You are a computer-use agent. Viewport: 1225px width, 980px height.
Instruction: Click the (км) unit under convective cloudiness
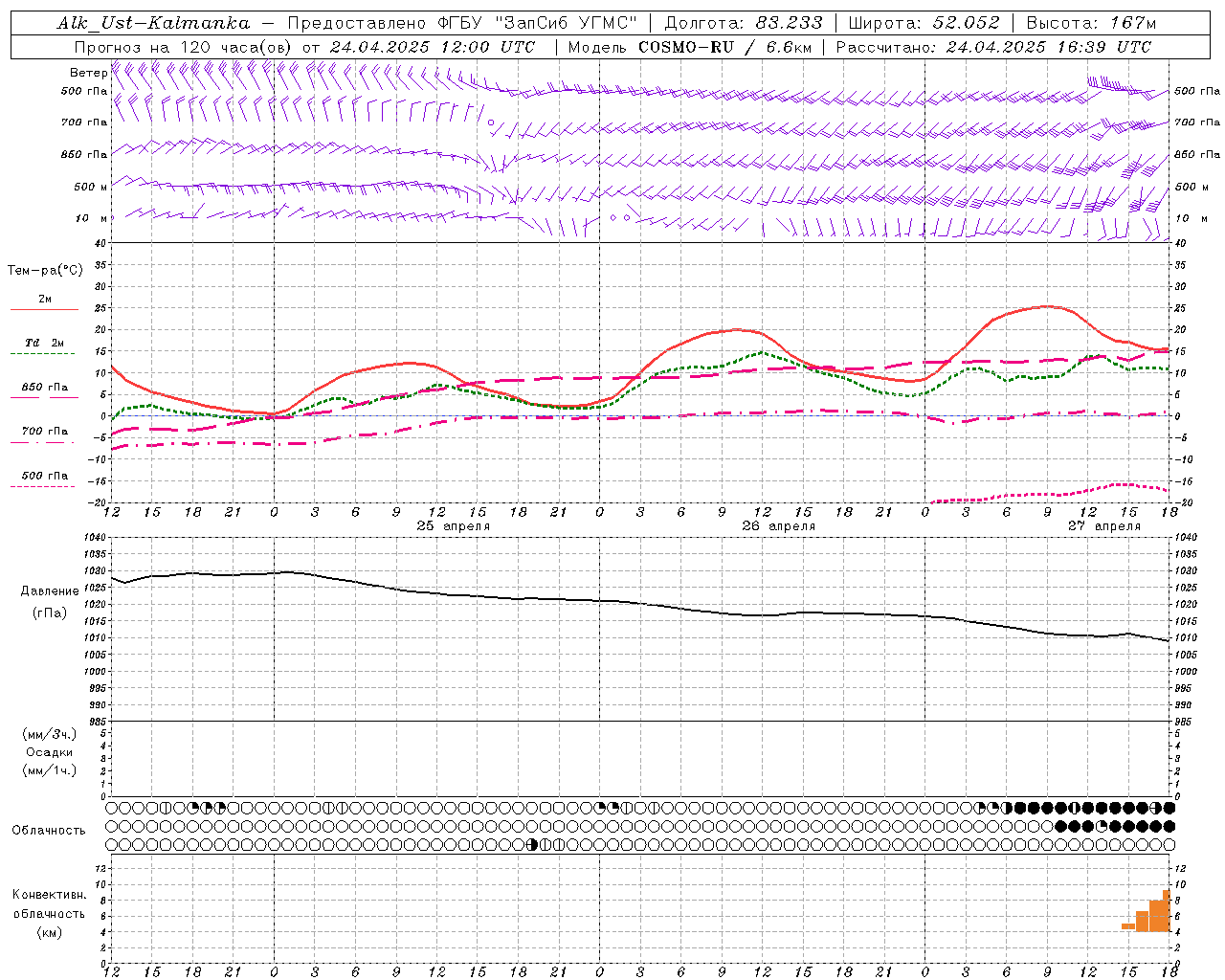tap(50, 932)
